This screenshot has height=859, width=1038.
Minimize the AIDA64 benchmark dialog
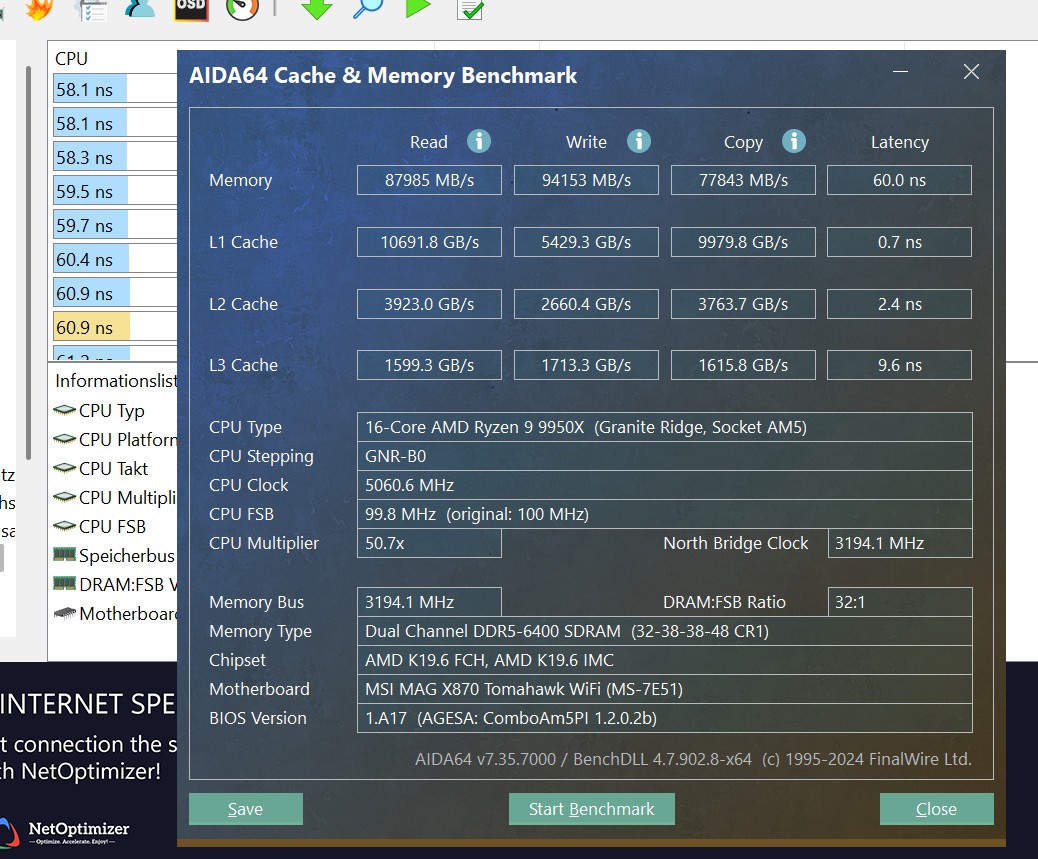click(x=900, y=71)
